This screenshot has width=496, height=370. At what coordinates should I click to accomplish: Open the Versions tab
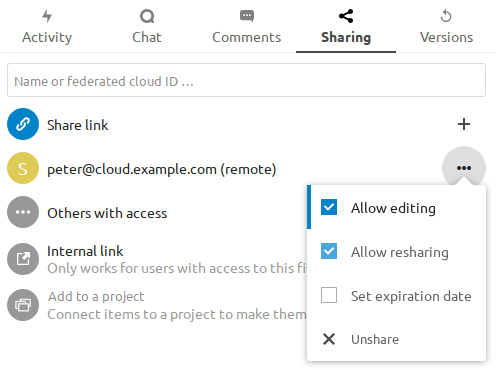[446, 27]
